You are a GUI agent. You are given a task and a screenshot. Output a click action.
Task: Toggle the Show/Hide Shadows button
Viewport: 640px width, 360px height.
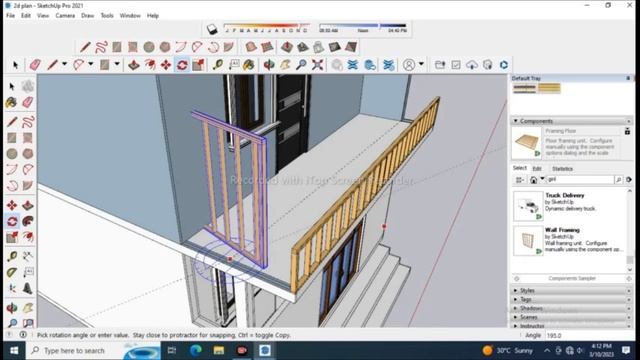pyautogui.click(x=212, y=29)
